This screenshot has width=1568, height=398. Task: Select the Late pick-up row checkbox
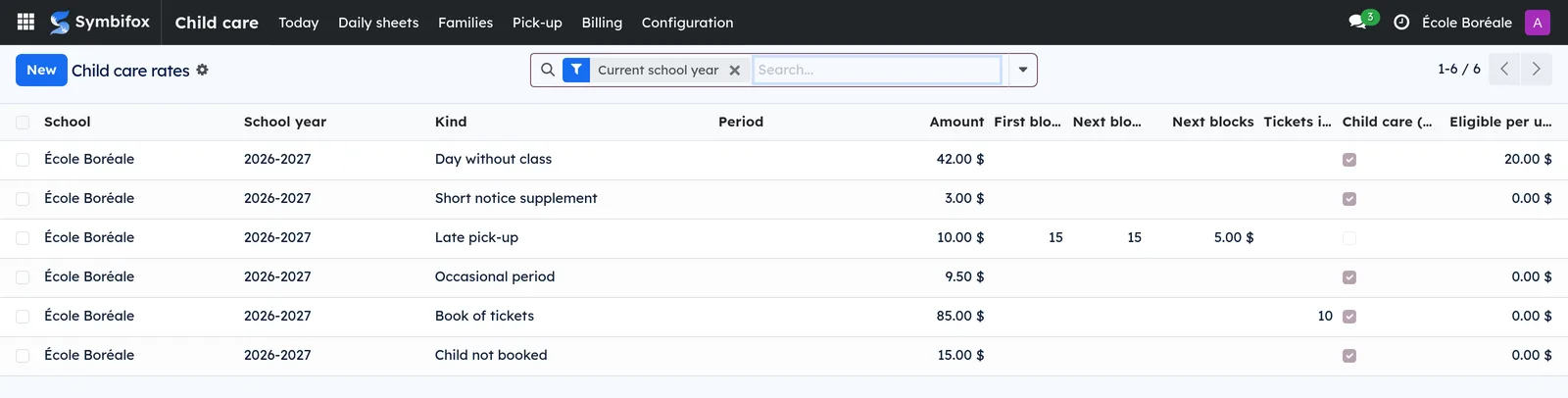point(23,237)
